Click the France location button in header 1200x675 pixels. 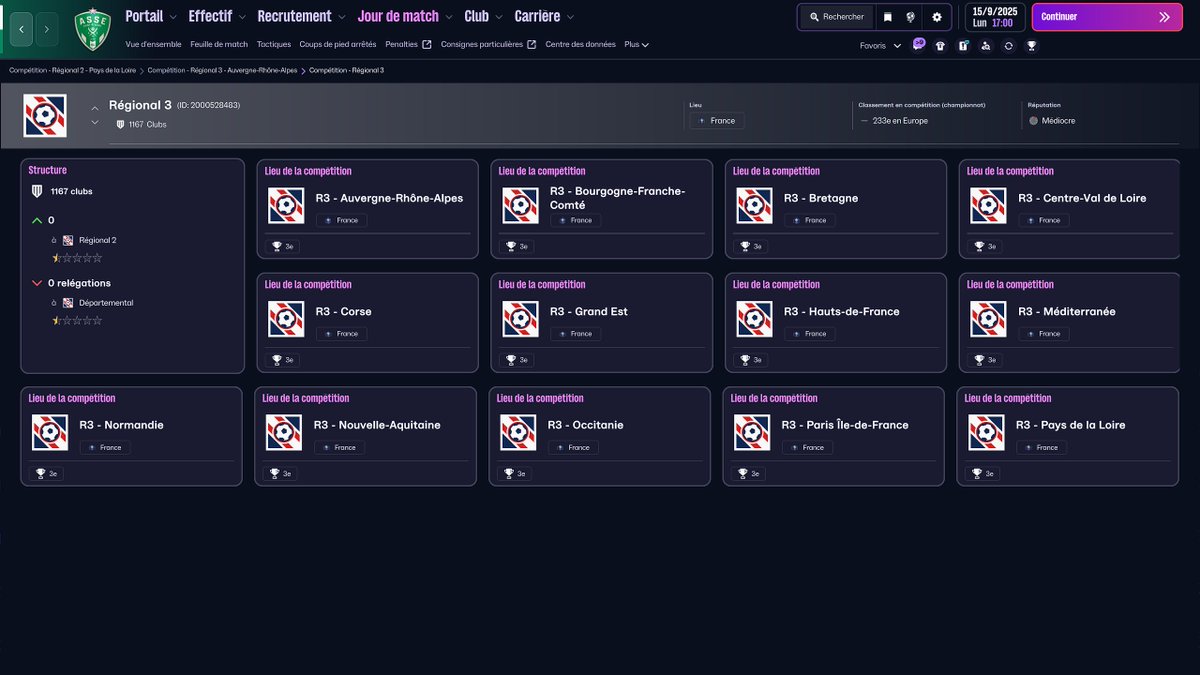pyautogui.click(x=717, y=121)
